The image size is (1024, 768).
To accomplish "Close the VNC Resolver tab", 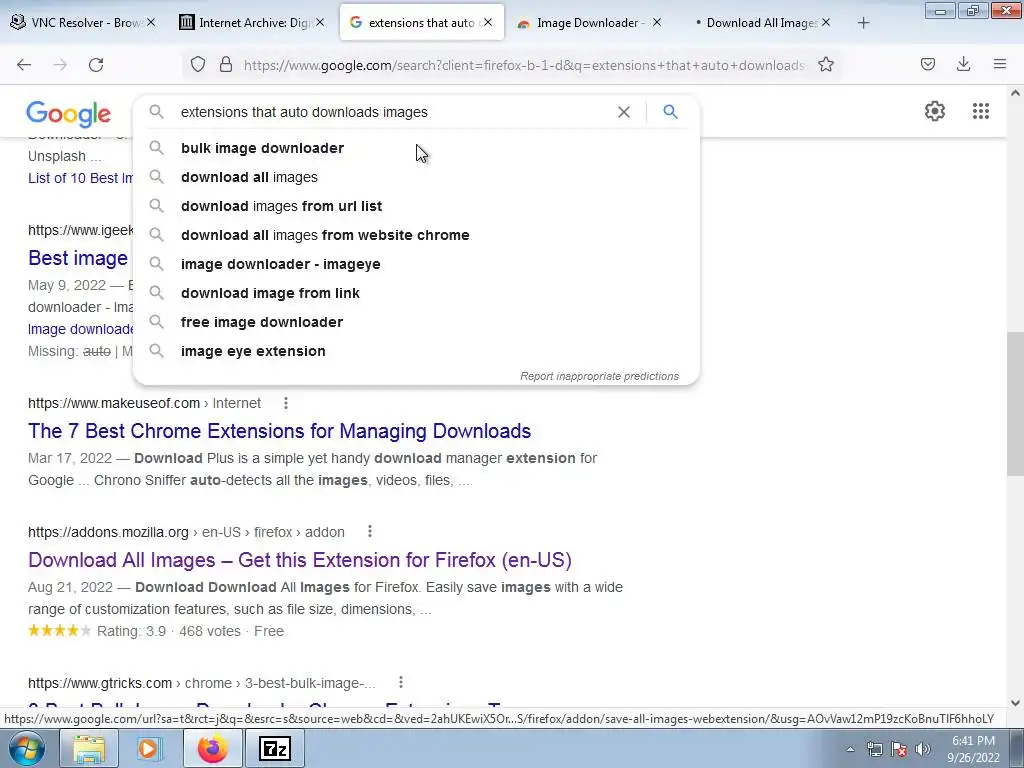I will coord(151,22).
